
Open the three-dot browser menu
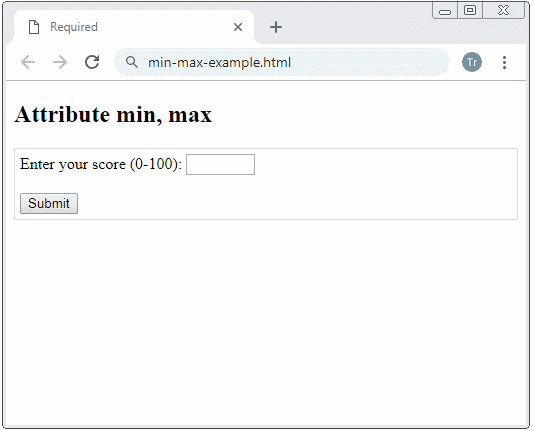[x=504, y=63]
